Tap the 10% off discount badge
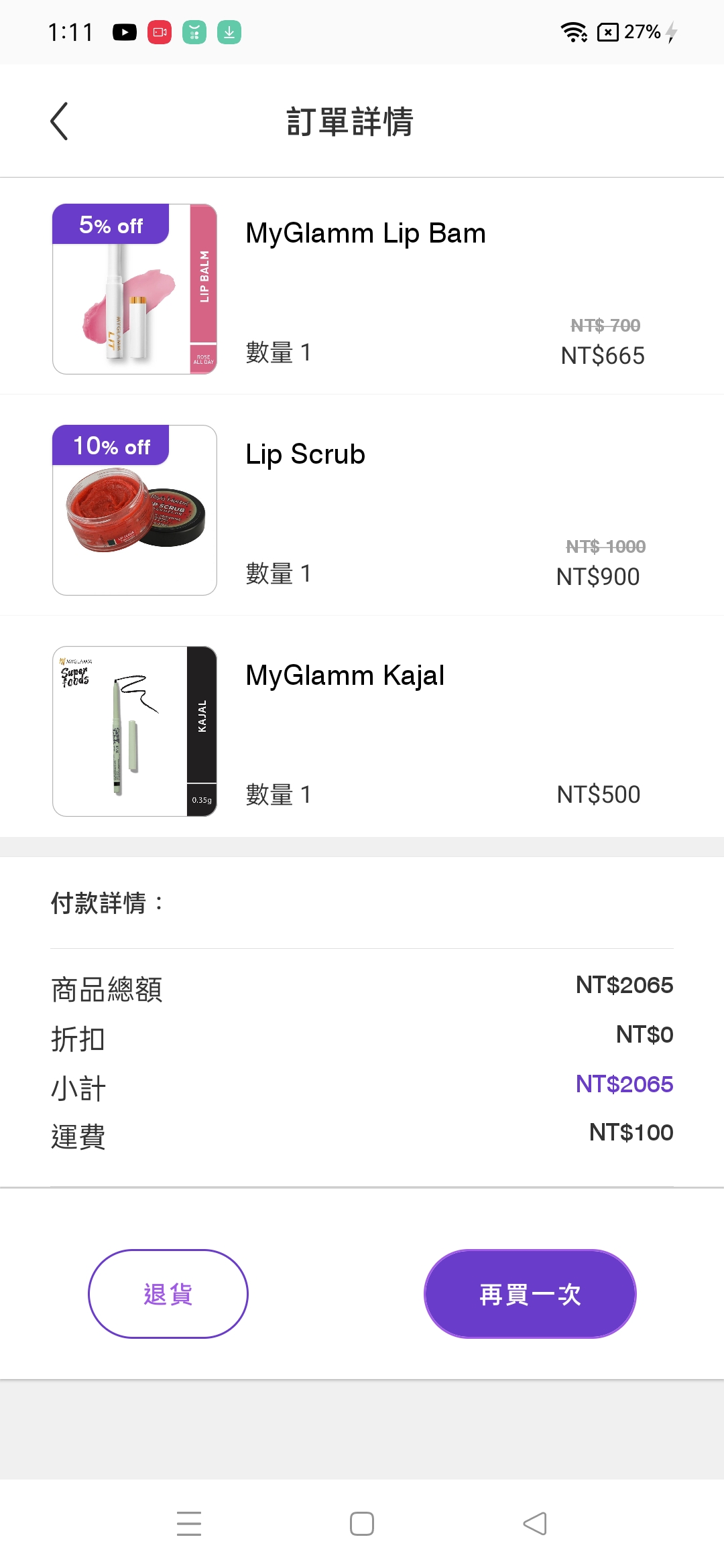The width and height of the screenshot is (724, 1568). pyautogui.click(x=111, y=446)
